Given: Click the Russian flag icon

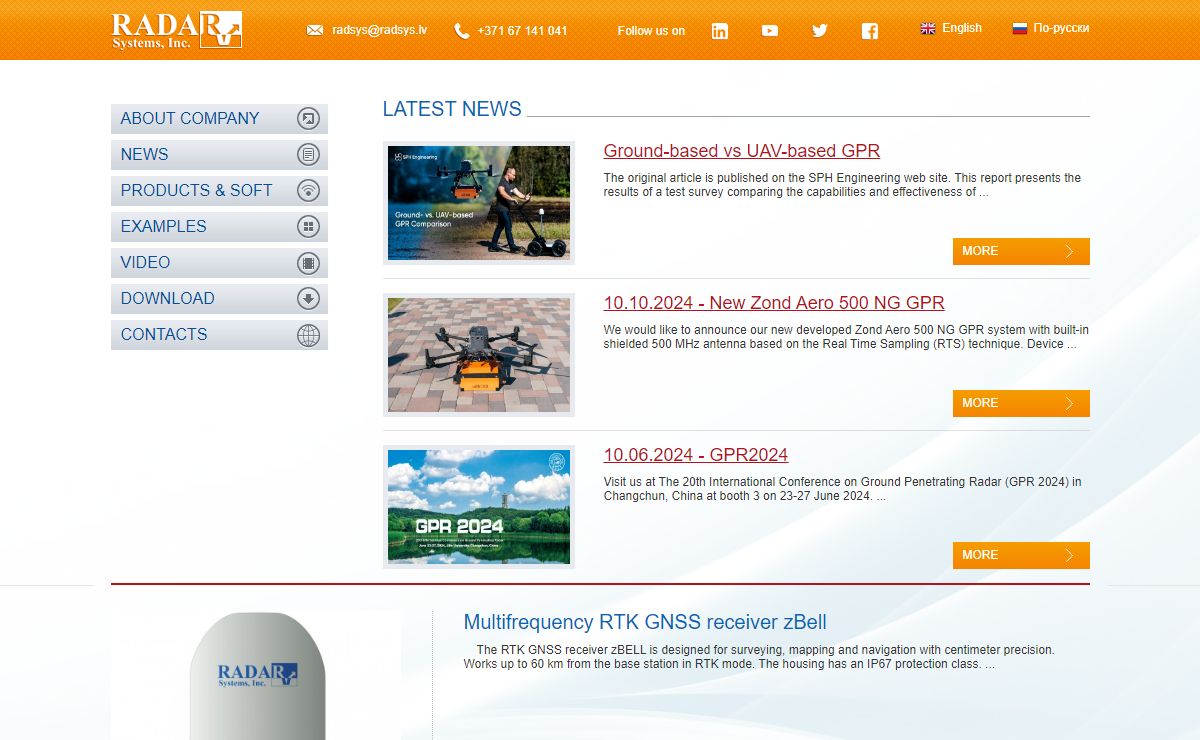Looking at the screenshot, I should [x=1020, y=29].
